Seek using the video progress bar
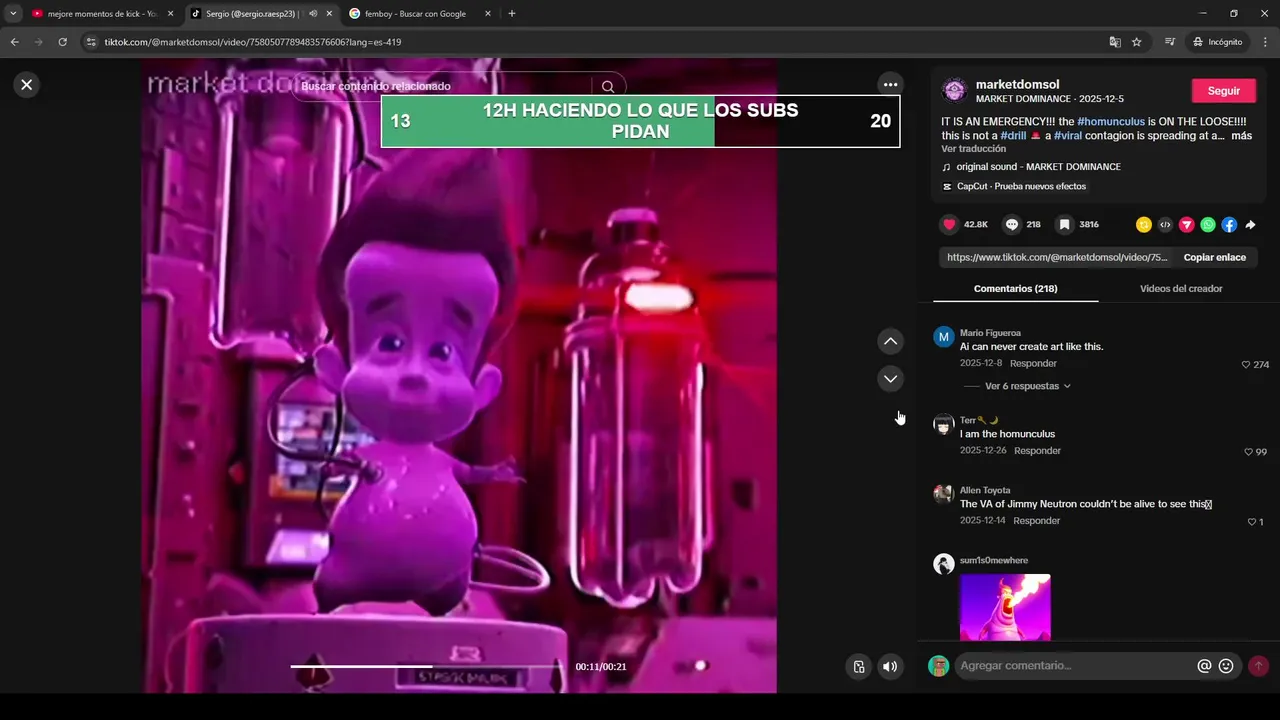This screenshot has height=720, width=1280. point(428,667)
